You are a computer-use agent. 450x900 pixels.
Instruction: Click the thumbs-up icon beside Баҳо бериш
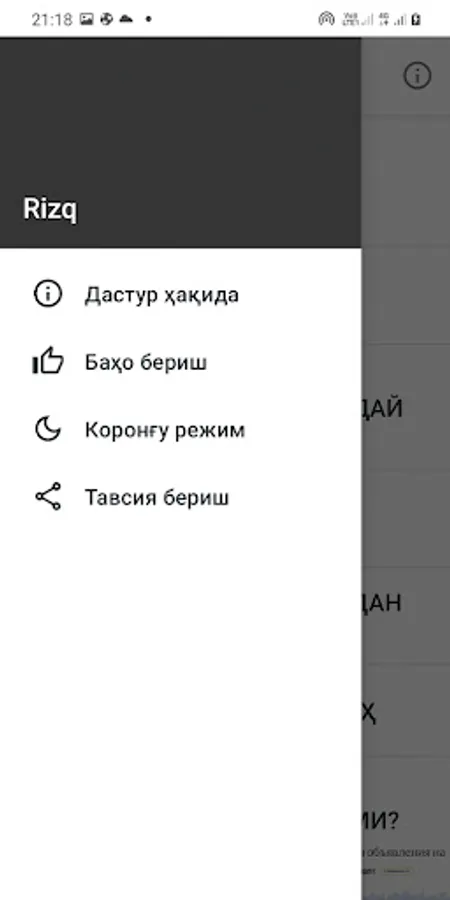(48, 362)
